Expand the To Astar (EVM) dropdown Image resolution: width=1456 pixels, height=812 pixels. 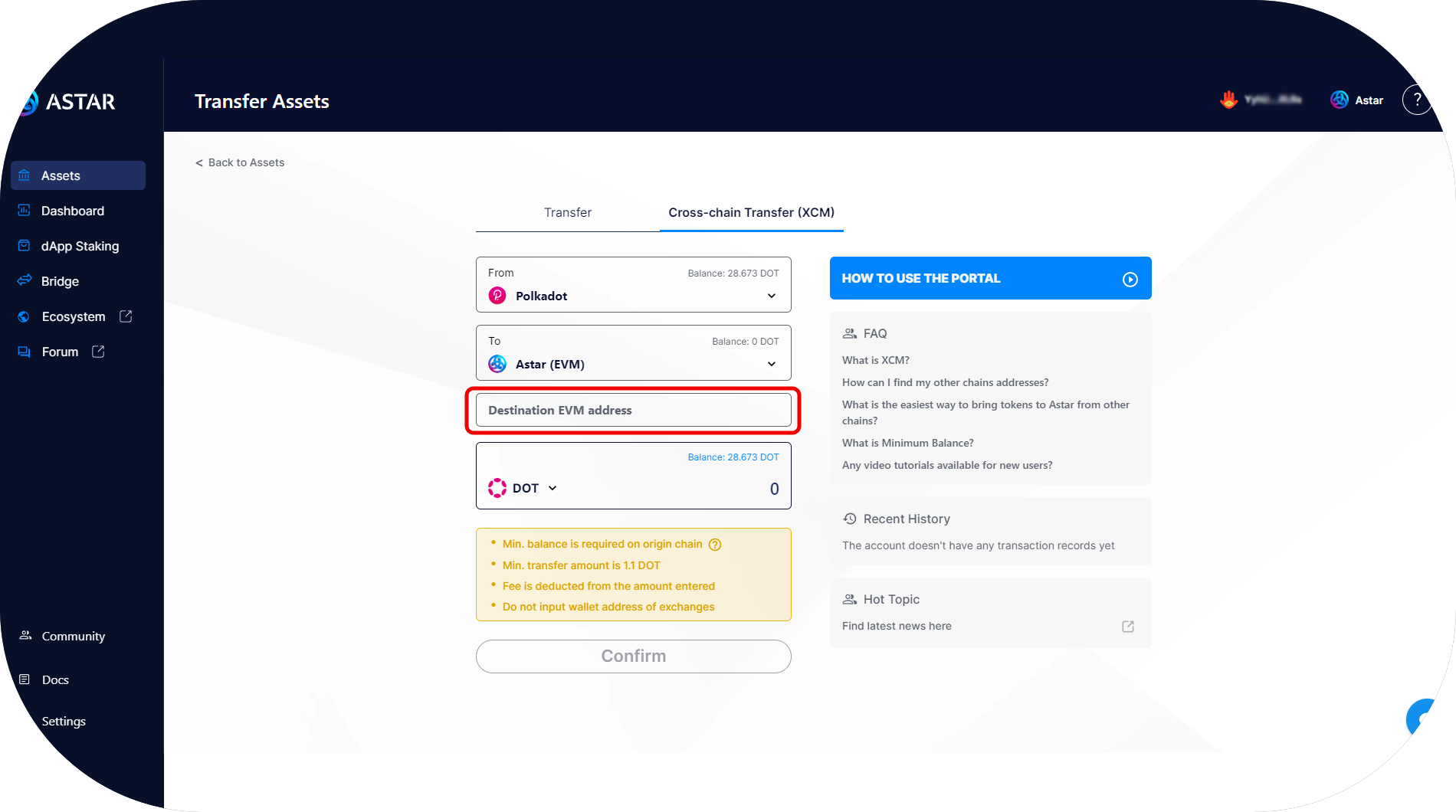(771, 365)
